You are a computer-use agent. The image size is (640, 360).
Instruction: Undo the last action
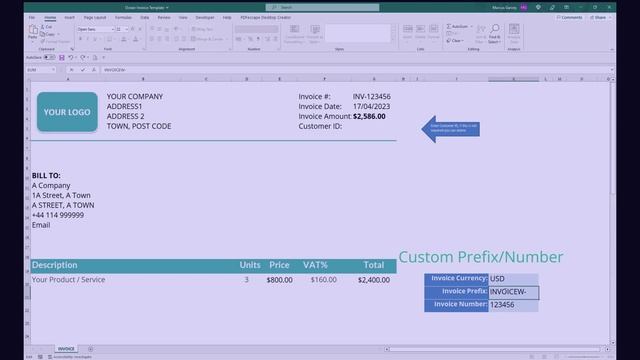click(x=71, y=58)
